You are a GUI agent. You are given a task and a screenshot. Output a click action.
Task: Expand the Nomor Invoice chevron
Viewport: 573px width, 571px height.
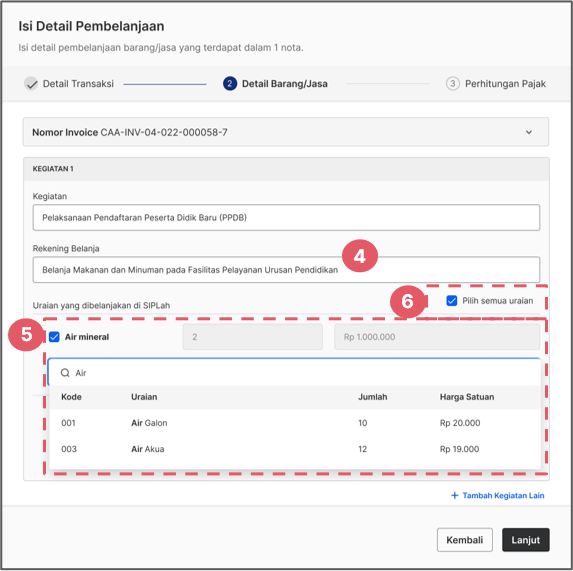coord(528,132)
